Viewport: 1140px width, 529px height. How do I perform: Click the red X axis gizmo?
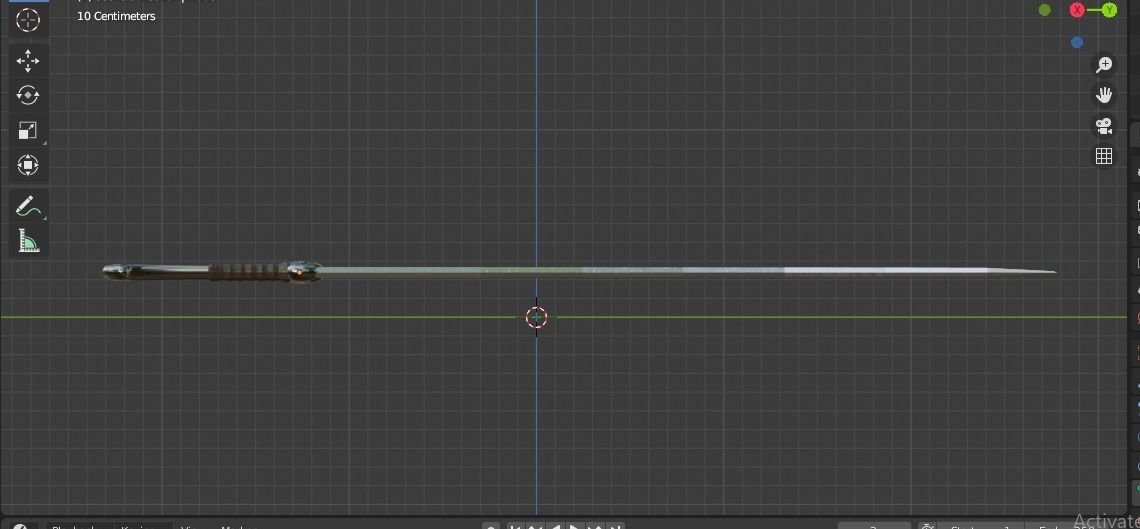1077,10
